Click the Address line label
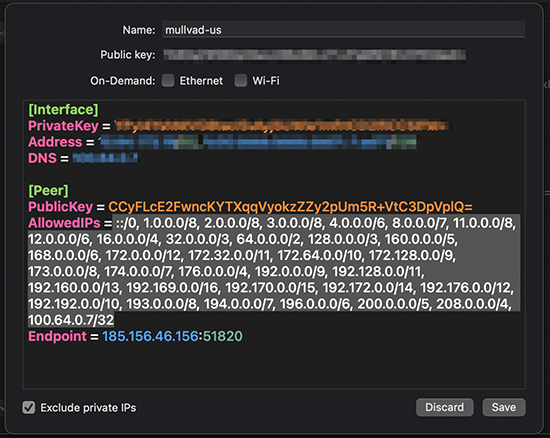The width and height of the screenshot is (550, 438). click(55, 142)
